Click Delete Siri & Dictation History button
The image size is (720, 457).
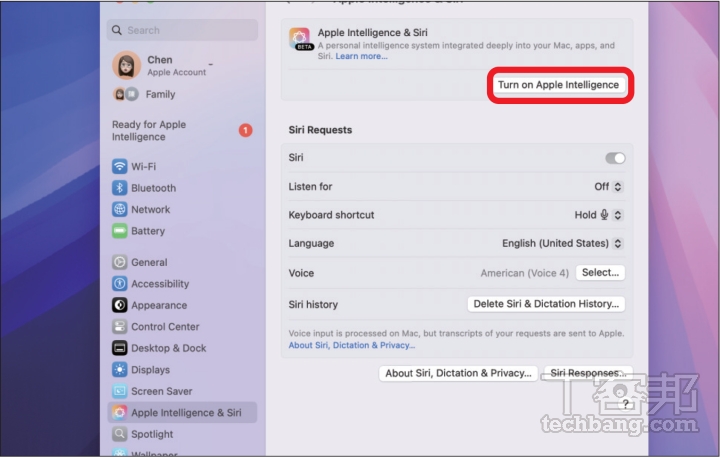(x=546, y=304)
